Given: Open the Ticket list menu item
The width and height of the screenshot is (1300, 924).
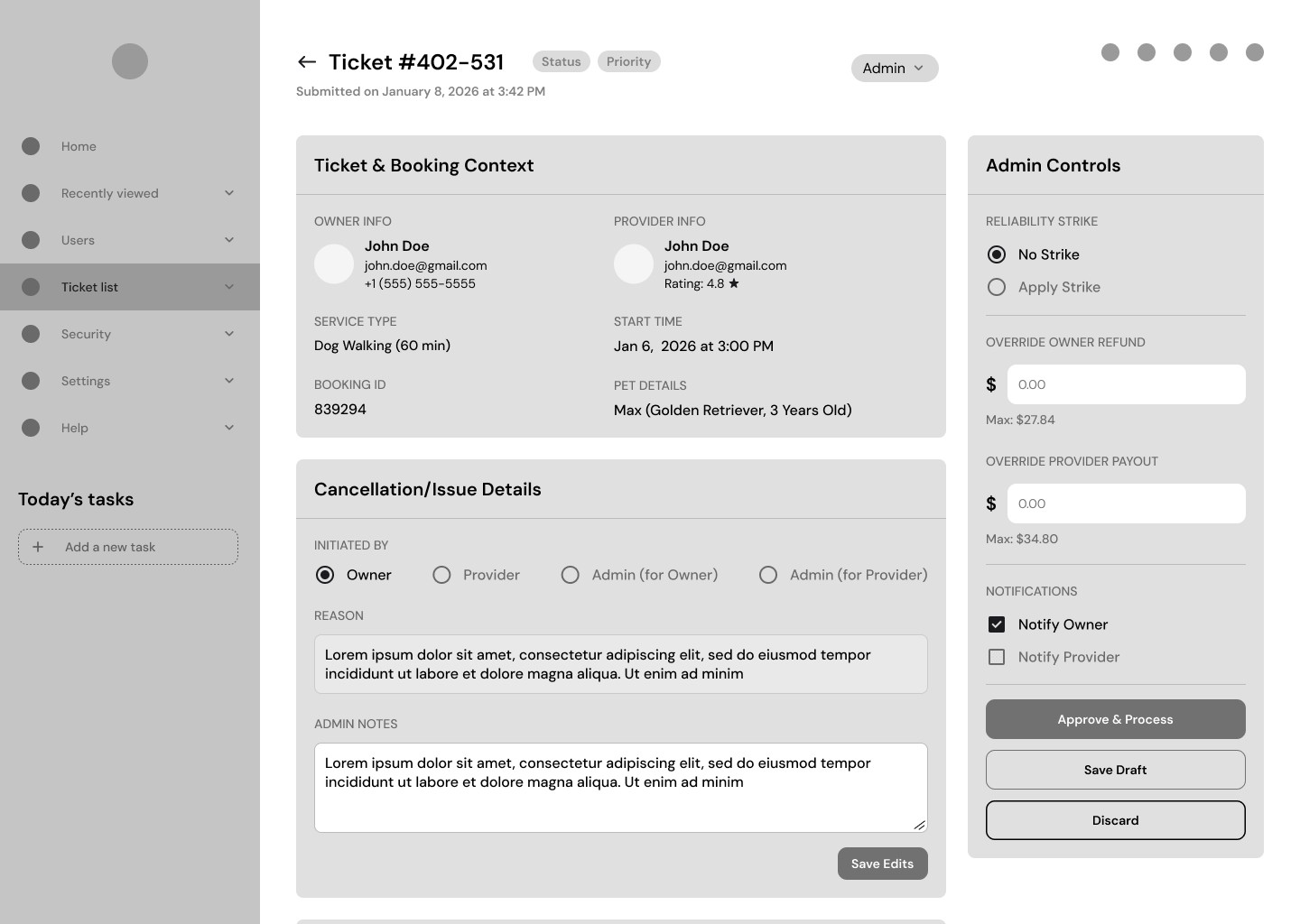Looking at the screenshot, I should point(90,287).
